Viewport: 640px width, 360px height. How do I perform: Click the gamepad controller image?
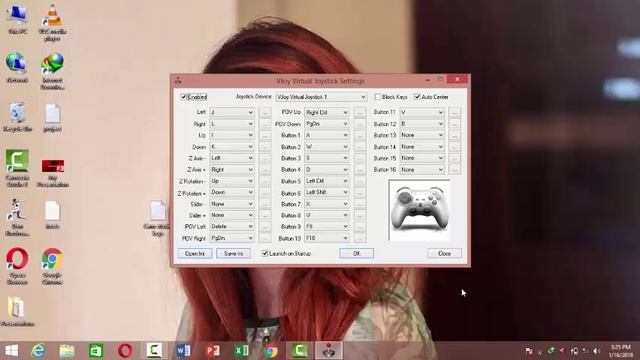coord(420,210)
